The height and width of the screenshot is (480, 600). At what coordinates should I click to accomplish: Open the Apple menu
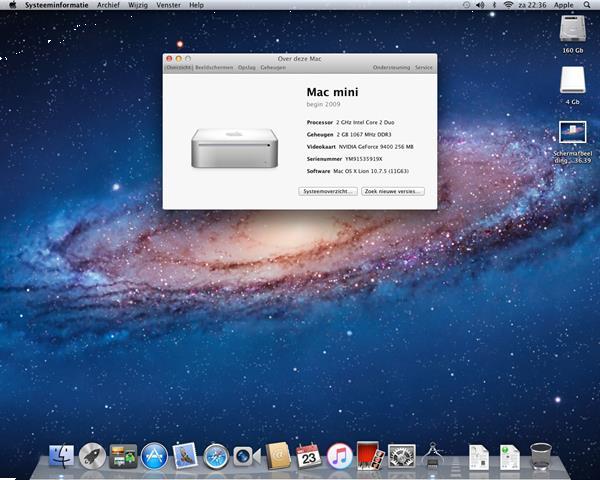click(13, 5)
